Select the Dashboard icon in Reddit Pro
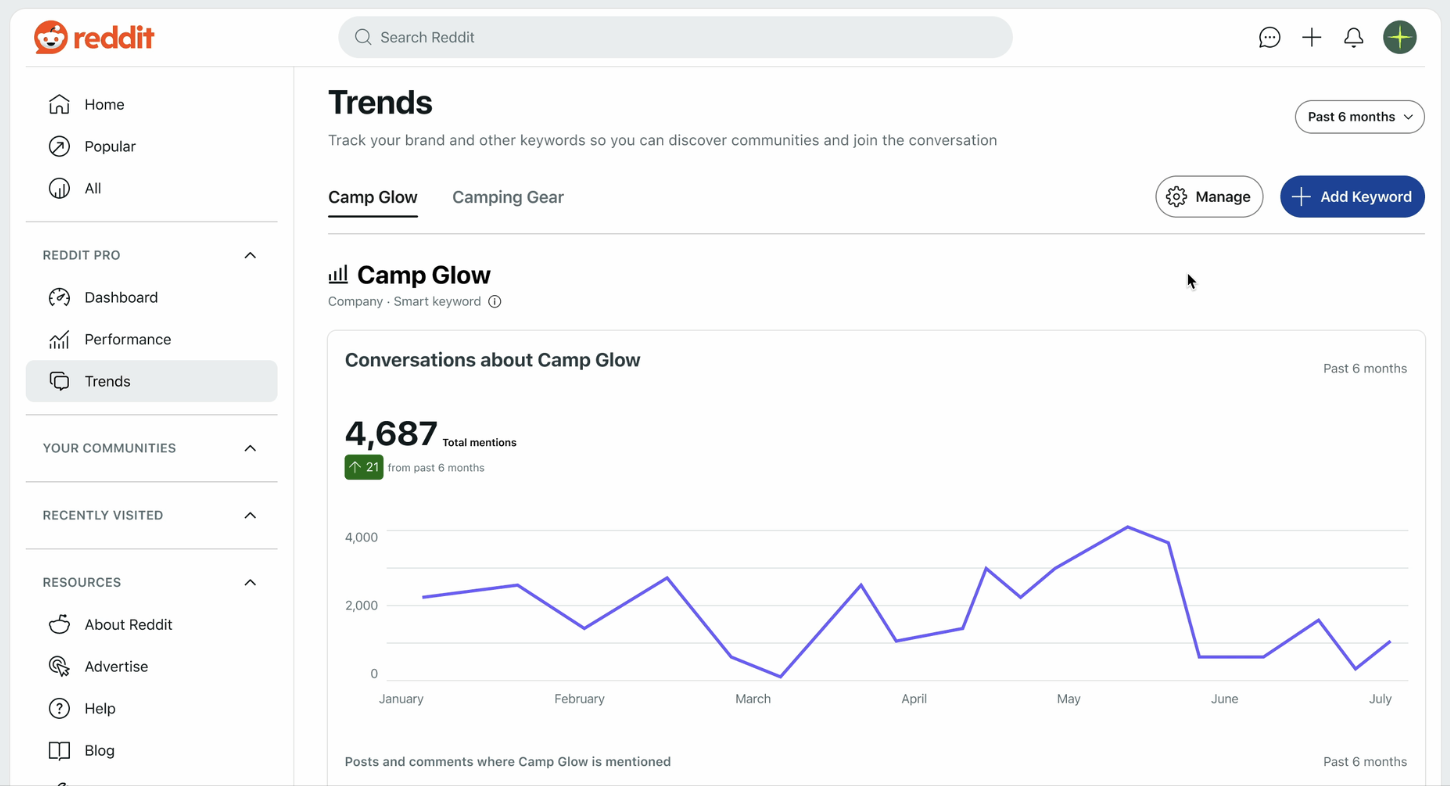This screenshot has width=1450, height=786. coord(59,297)
